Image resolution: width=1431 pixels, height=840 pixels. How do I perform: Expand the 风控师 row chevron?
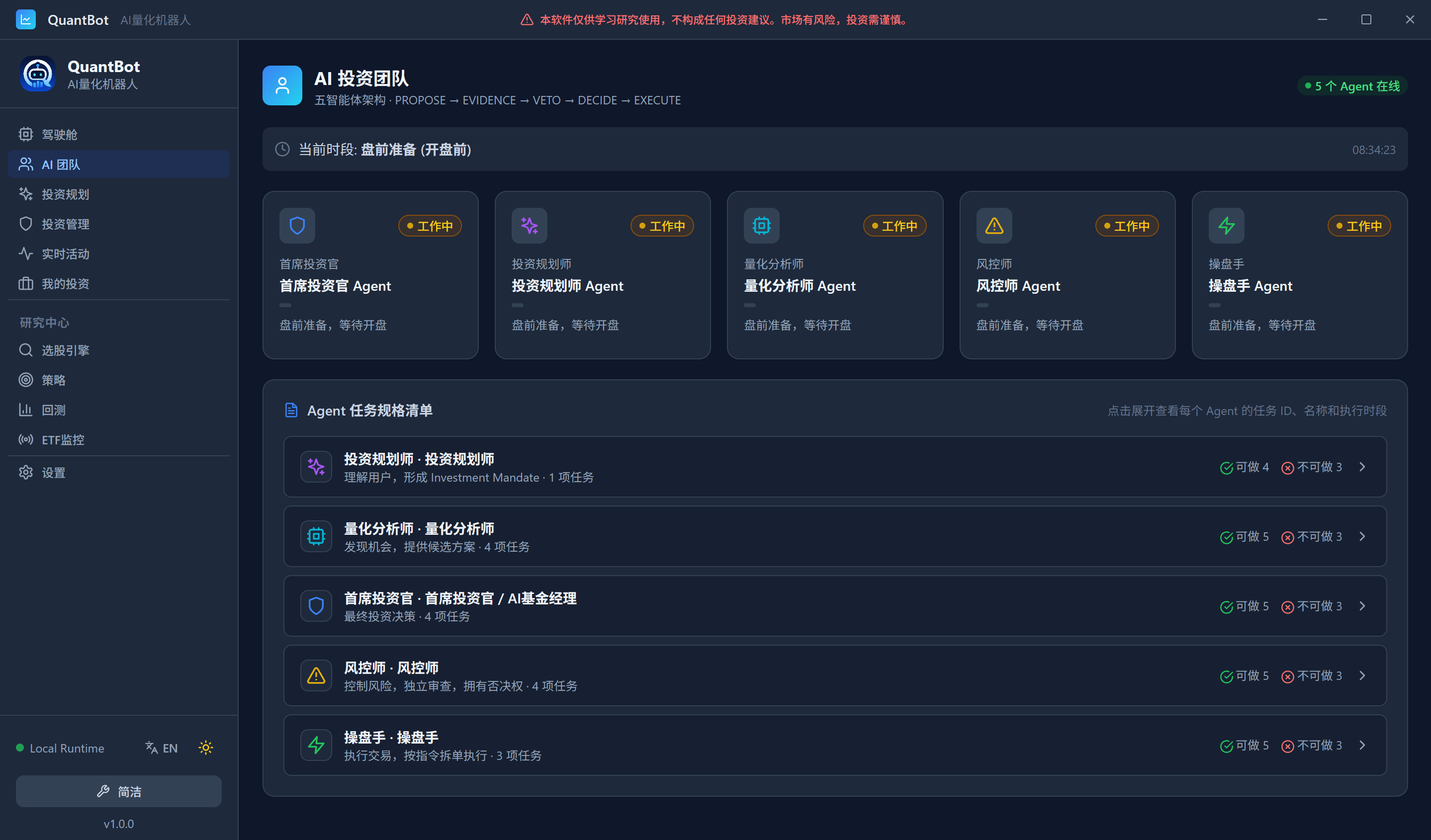click(1362, 675)
